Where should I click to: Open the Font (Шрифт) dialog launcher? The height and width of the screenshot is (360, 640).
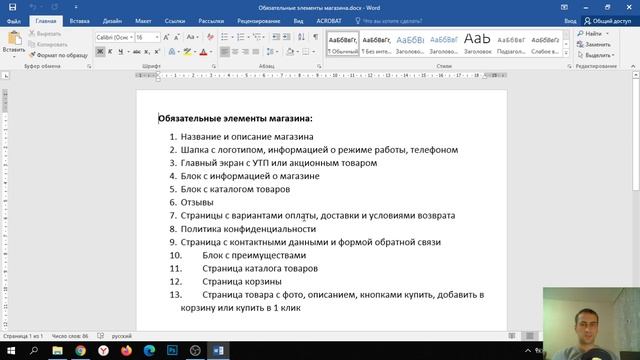pyautogui.click(x=213, y=66)
